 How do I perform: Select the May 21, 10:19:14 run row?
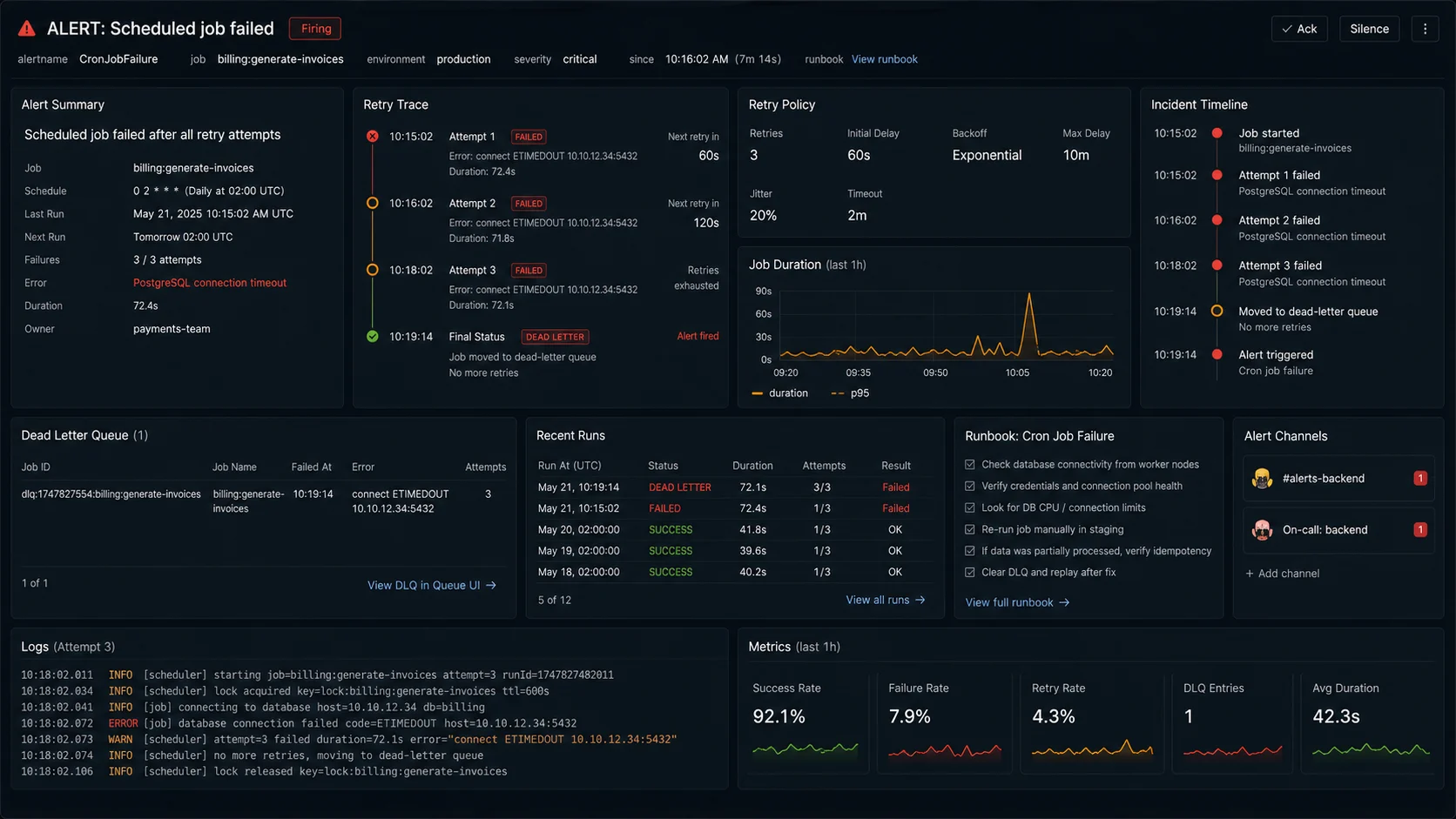coord(733,487)
